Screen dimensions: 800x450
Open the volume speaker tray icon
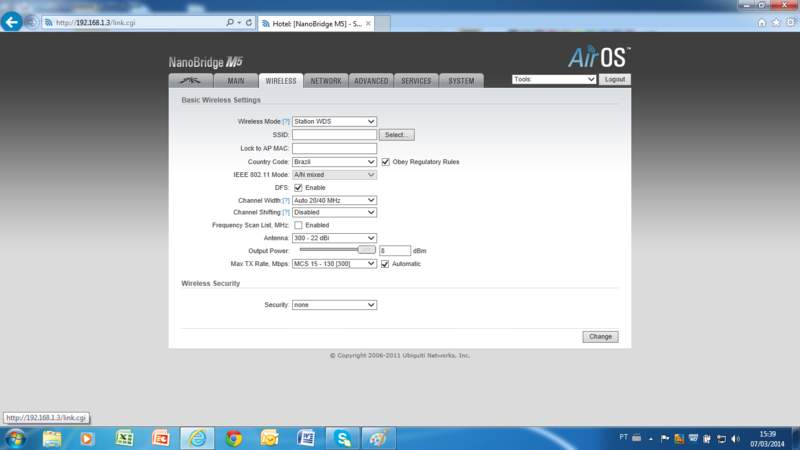[x=735, y=439]
